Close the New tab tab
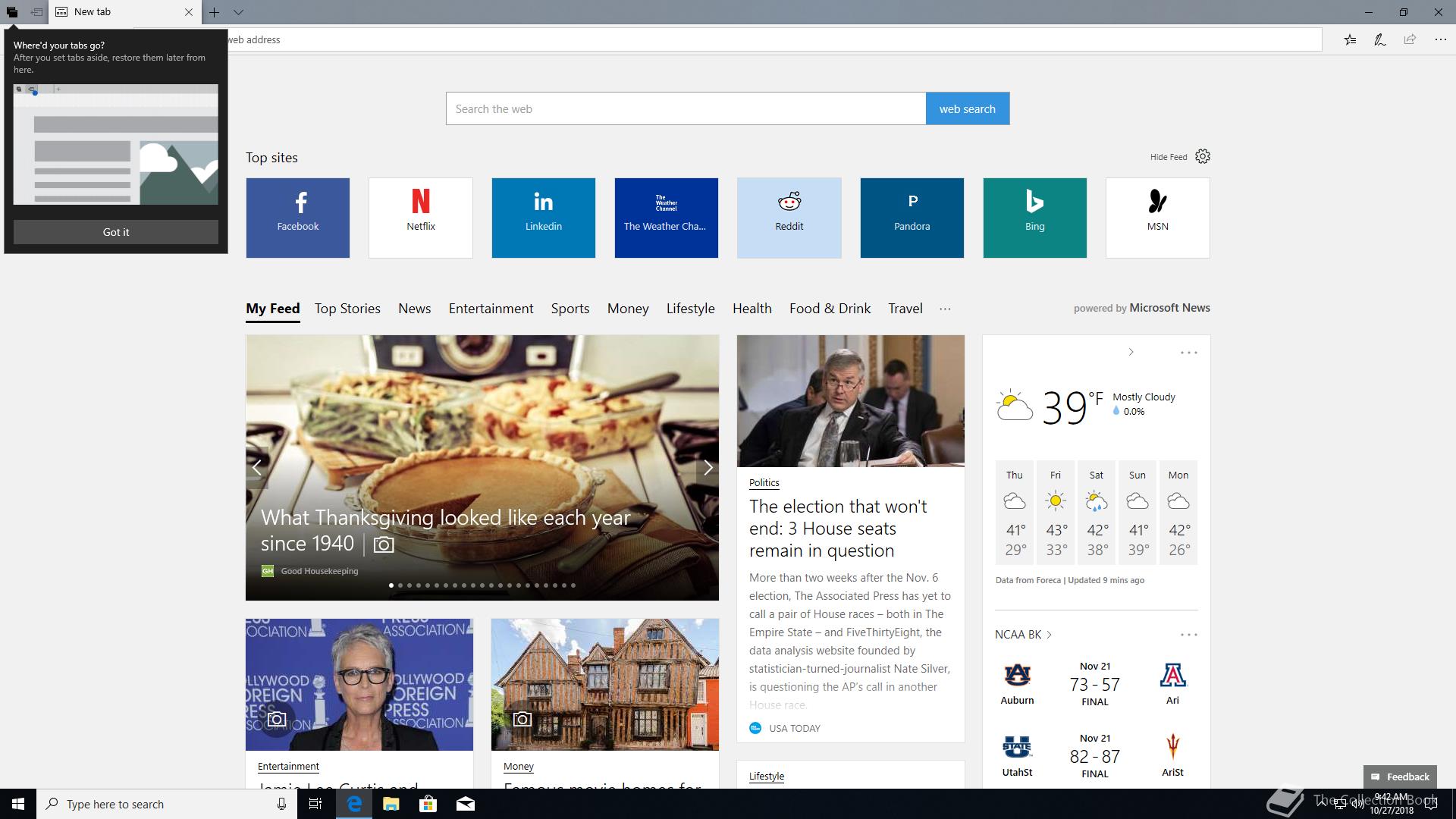This screenshot has width=1456, height=819. pyautogui.click(x=189, y=12)
